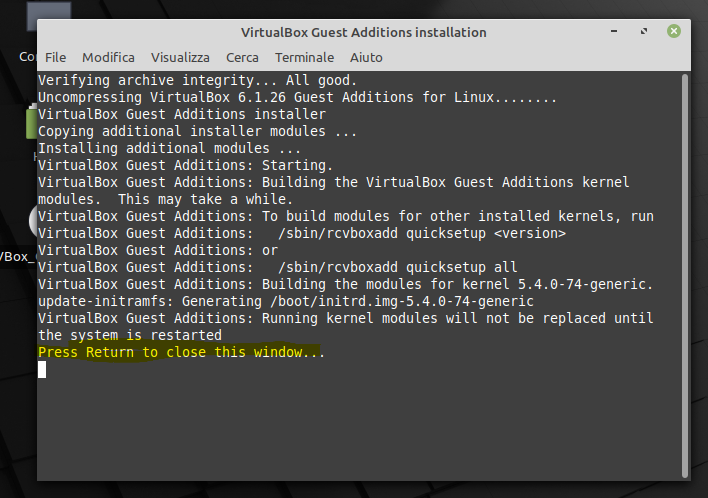Open the Cerca menu
Screen dimensions: 708x498
tap(242, 58)
